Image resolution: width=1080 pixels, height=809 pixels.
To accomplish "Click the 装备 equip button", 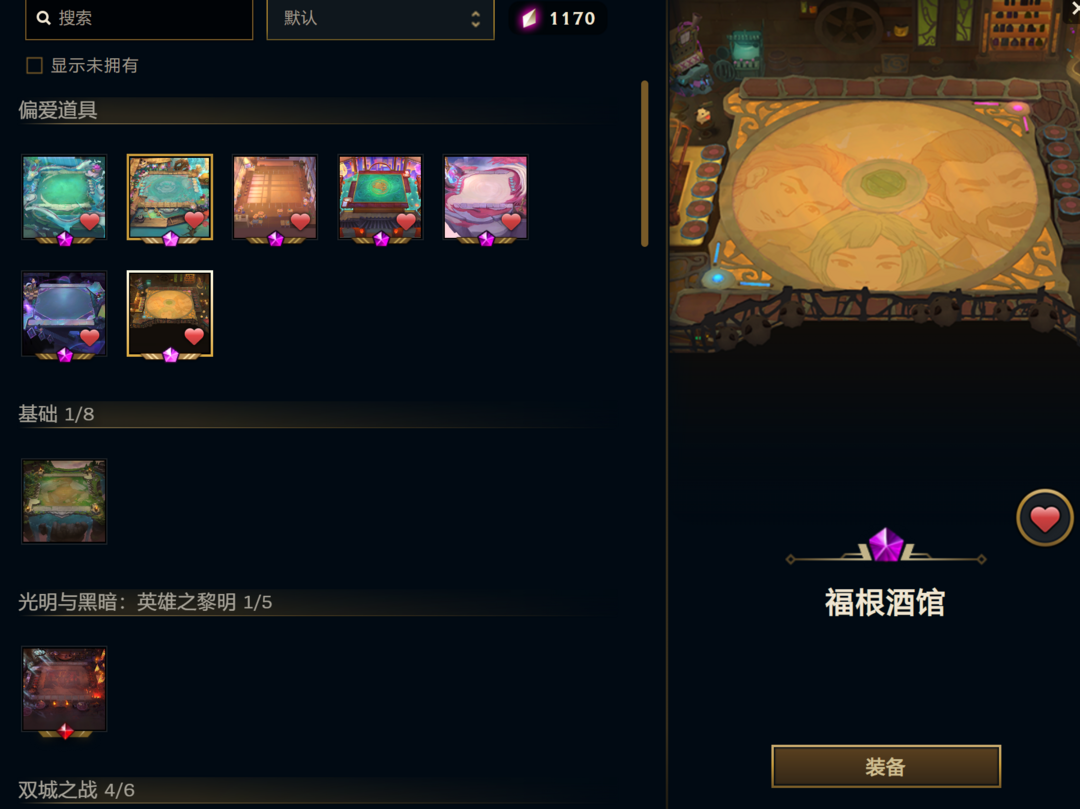I will pyautogui.click(x=886, y=766).
